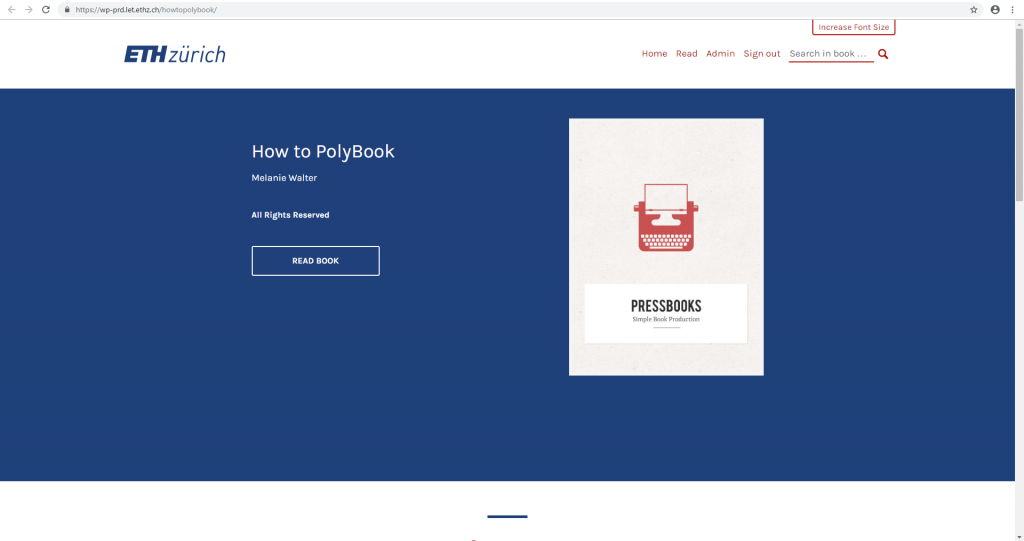This screenshot has height=541, width=1024.
Task: Reload the page with refresh icon
Action: (46, 10)
